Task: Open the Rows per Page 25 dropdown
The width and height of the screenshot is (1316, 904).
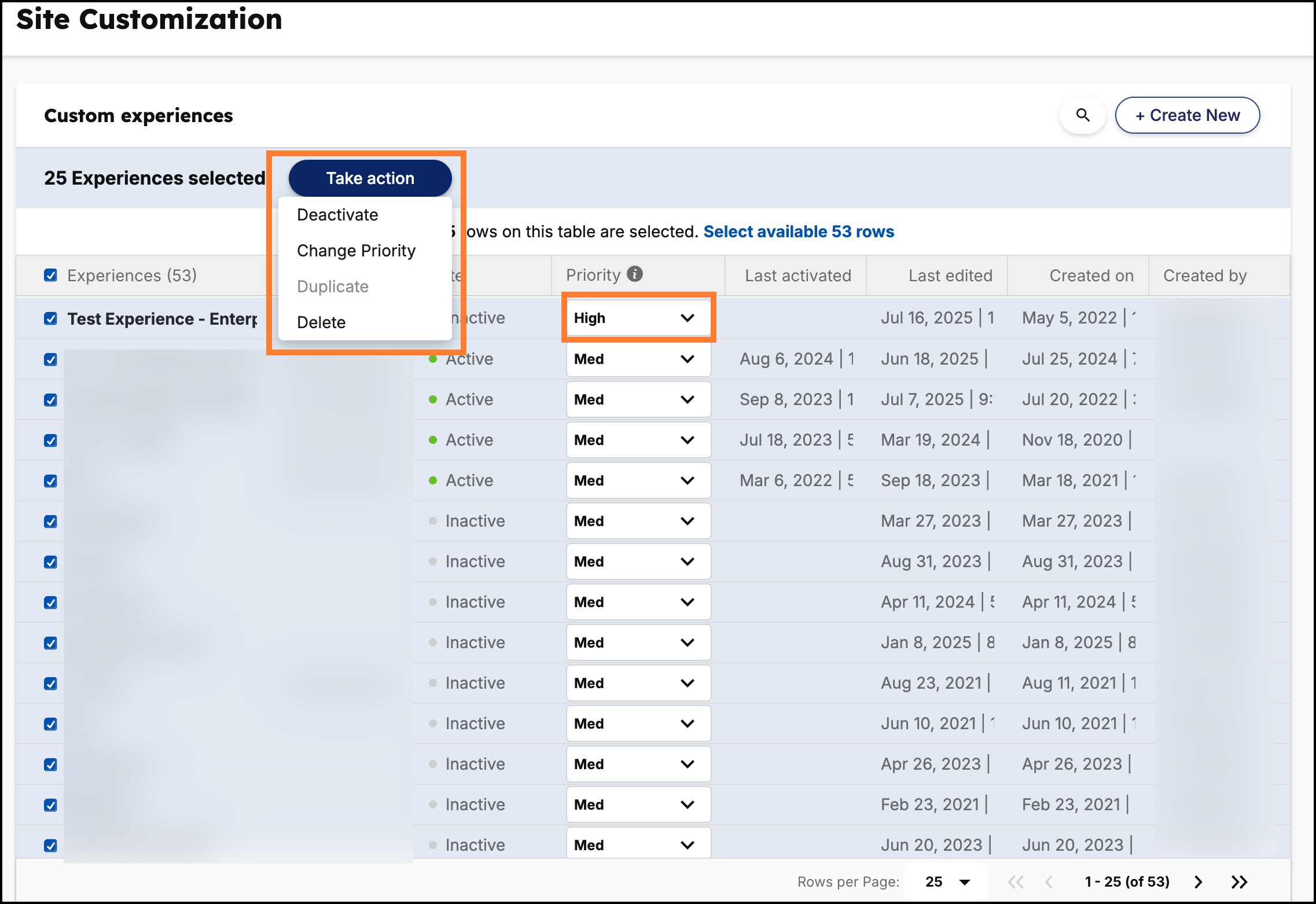Action: coord(947,881)
